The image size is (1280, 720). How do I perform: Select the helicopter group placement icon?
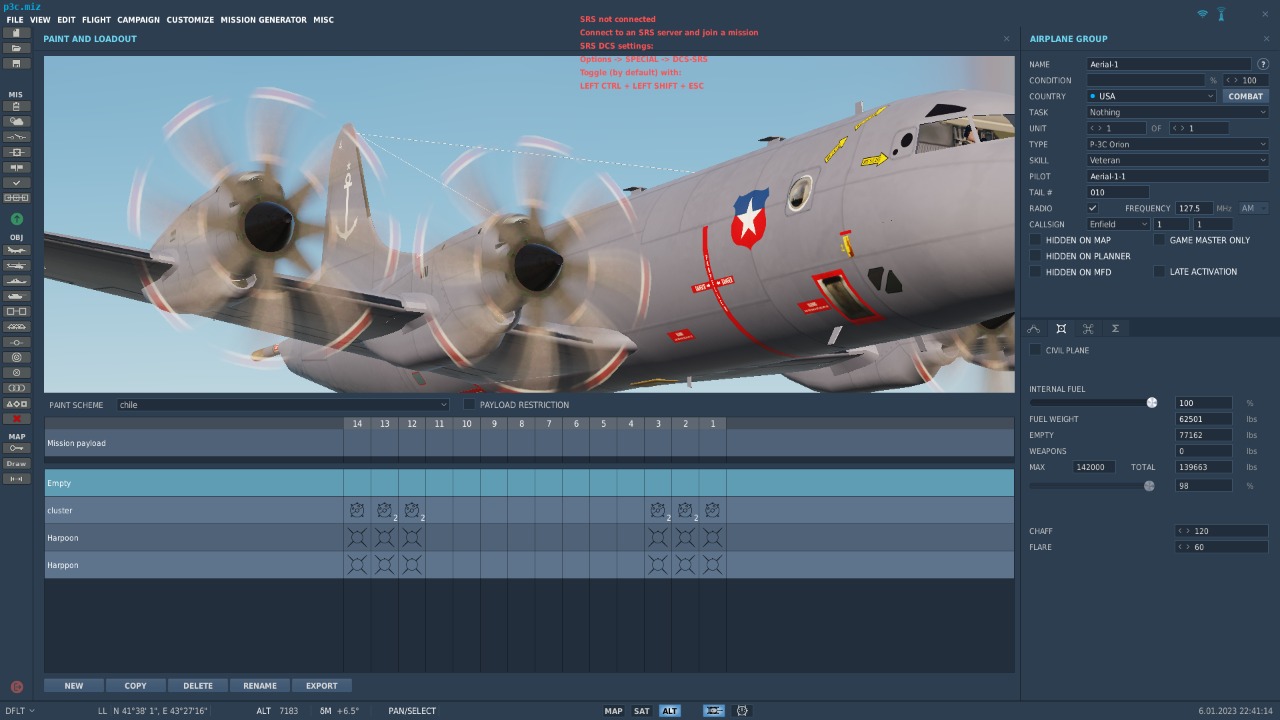pos(17,265)
